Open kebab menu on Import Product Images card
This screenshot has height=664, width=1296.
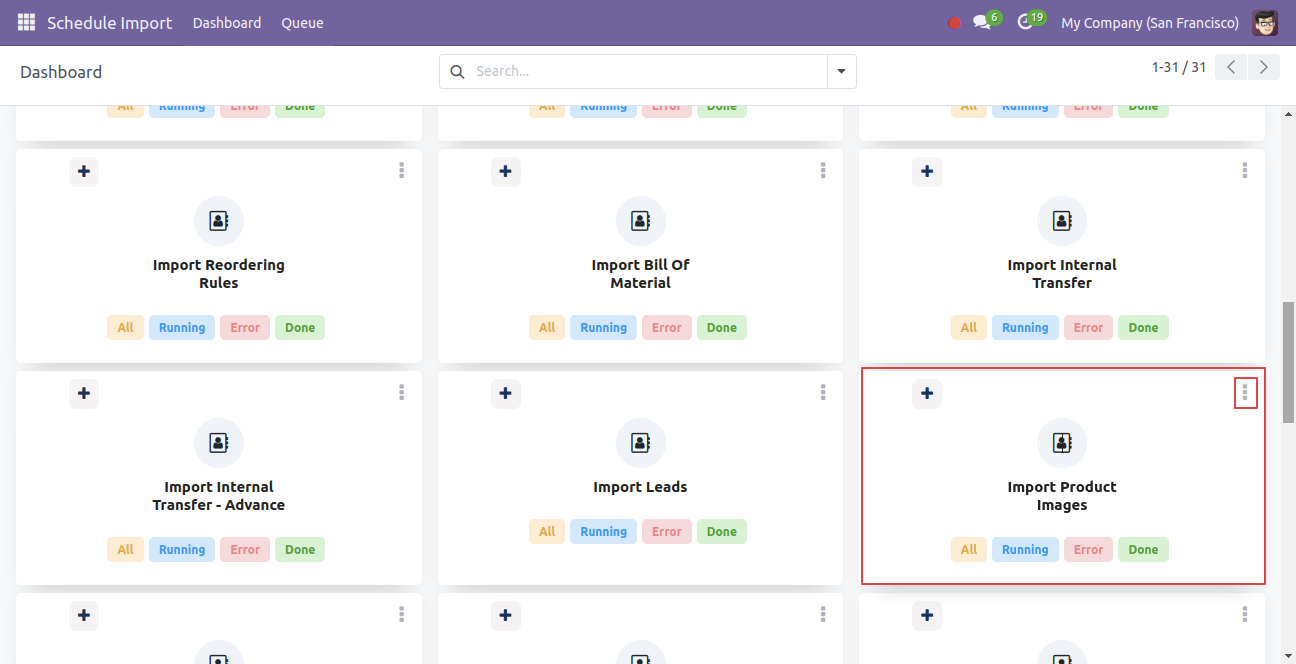pyautogui.click(x=1245, y=393)
